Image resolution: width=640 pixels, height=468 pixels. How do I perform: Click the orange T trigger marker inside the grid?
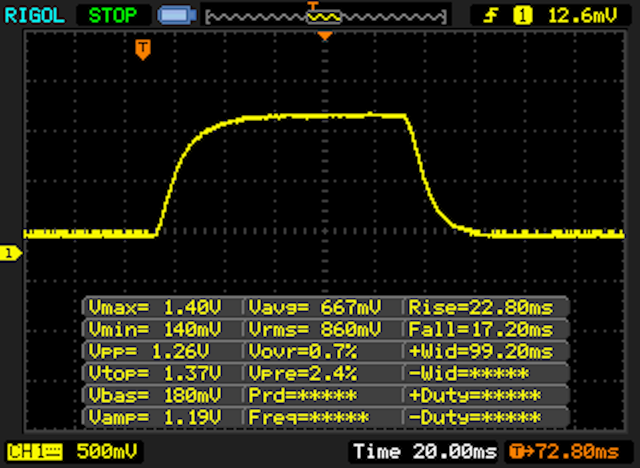coord(144,49)
